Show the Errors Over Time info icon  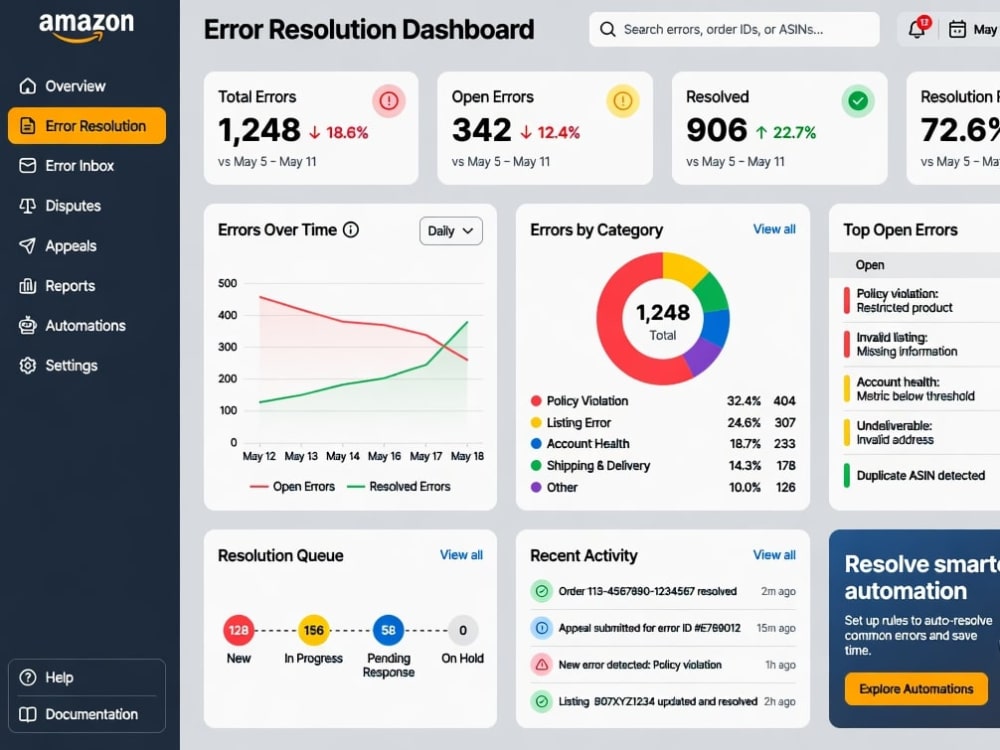(351, 230)
